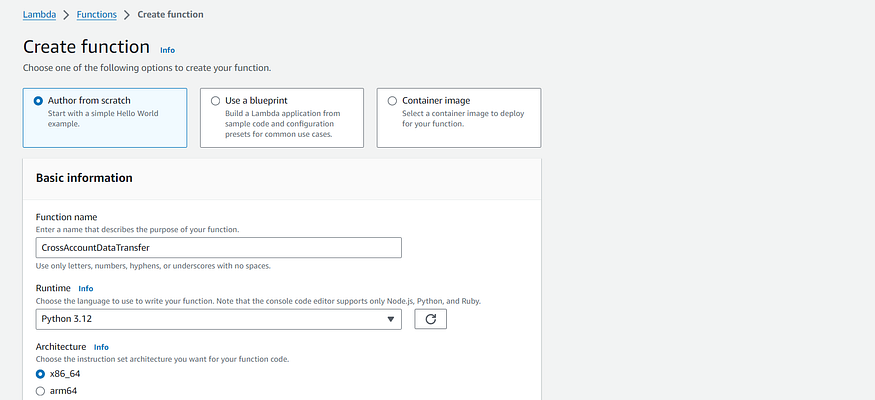The height and width of the screenshot is (400, 875).
Task: Select the Author from scratch radio button
Action: click(x=38, y=101)
